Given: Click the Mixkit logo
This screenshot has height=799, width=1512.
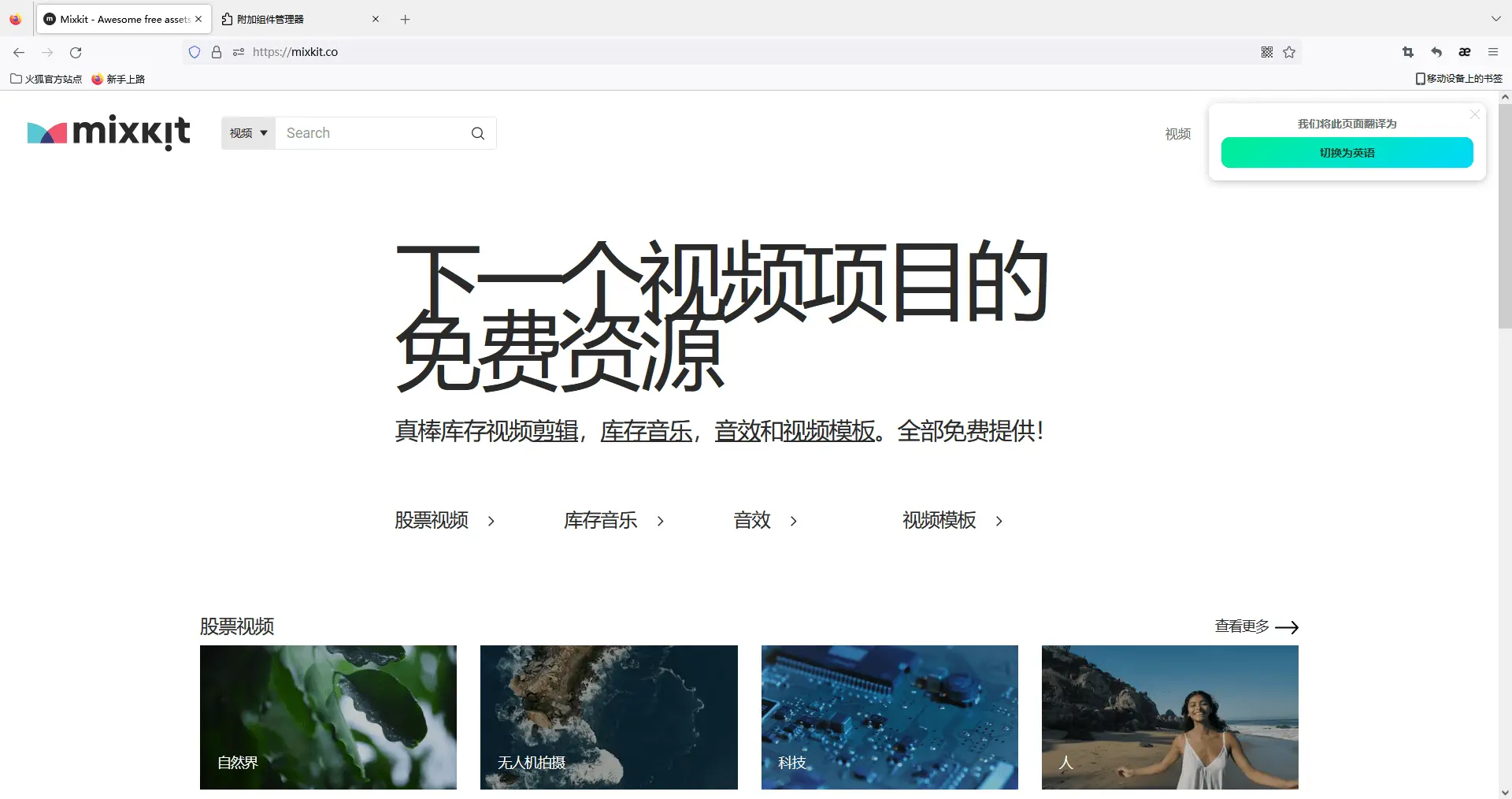Looking at the screenshot, I should [x=109, y=132].
